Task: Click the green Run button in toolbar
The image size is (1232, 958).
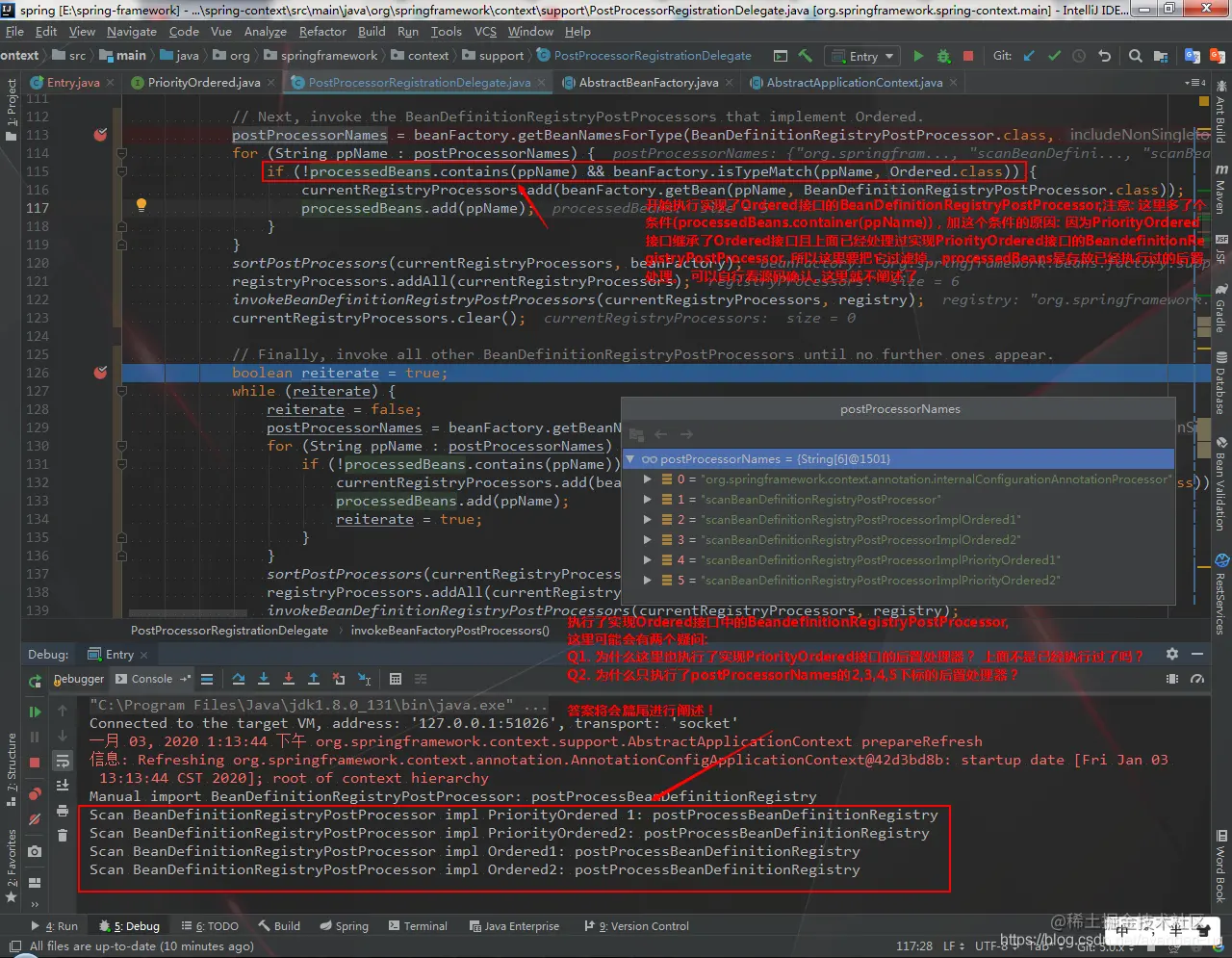Action: point(918,56)
